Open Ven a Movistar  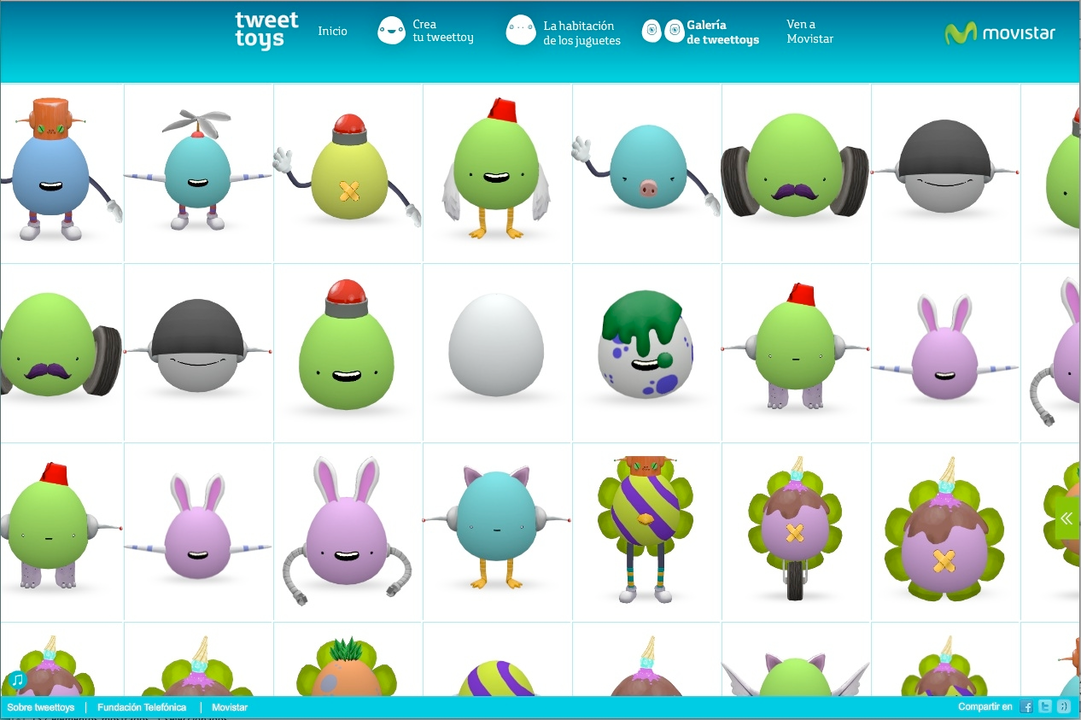click(809, 32)
